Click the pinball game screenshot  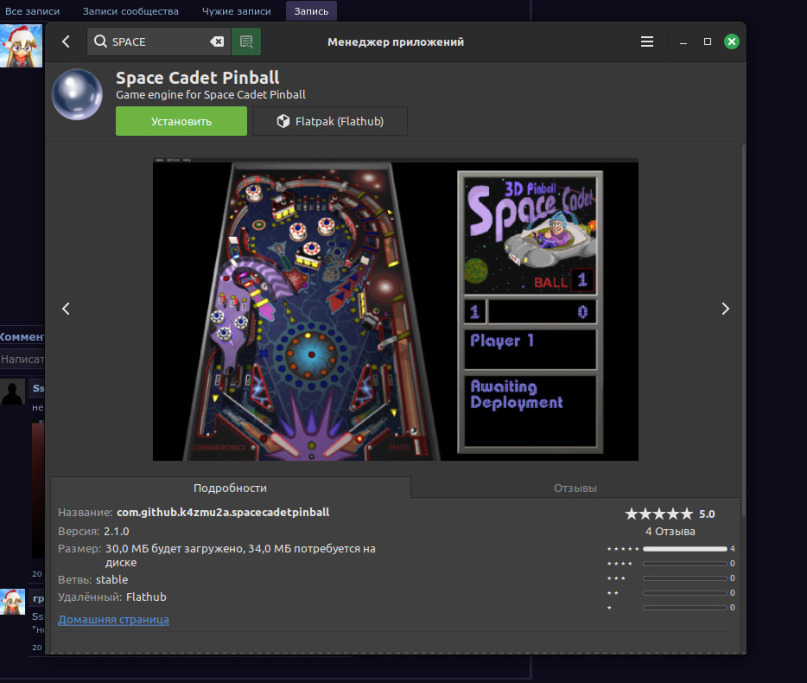(395, 309)
